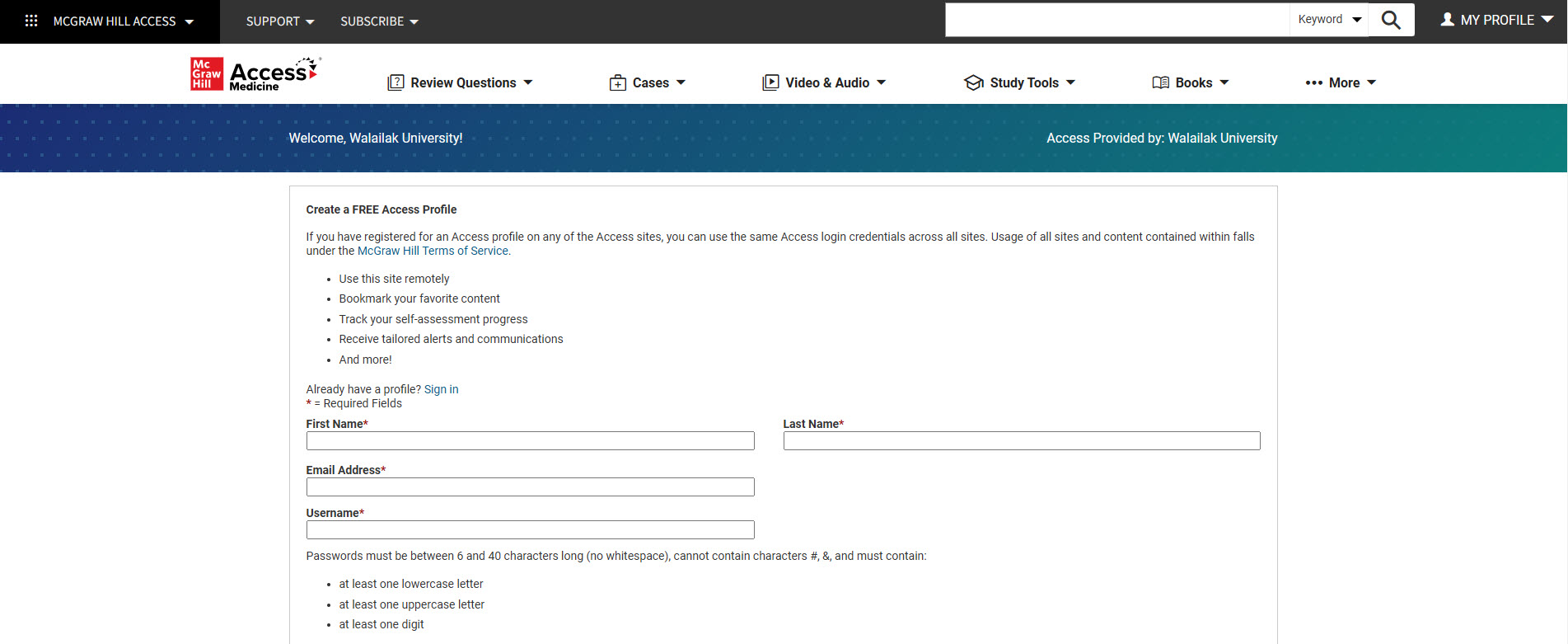Click the Video & Audio play icon
Image resolution: width=1568 pixels, height=644 pixels.
(x=770, y=82)
